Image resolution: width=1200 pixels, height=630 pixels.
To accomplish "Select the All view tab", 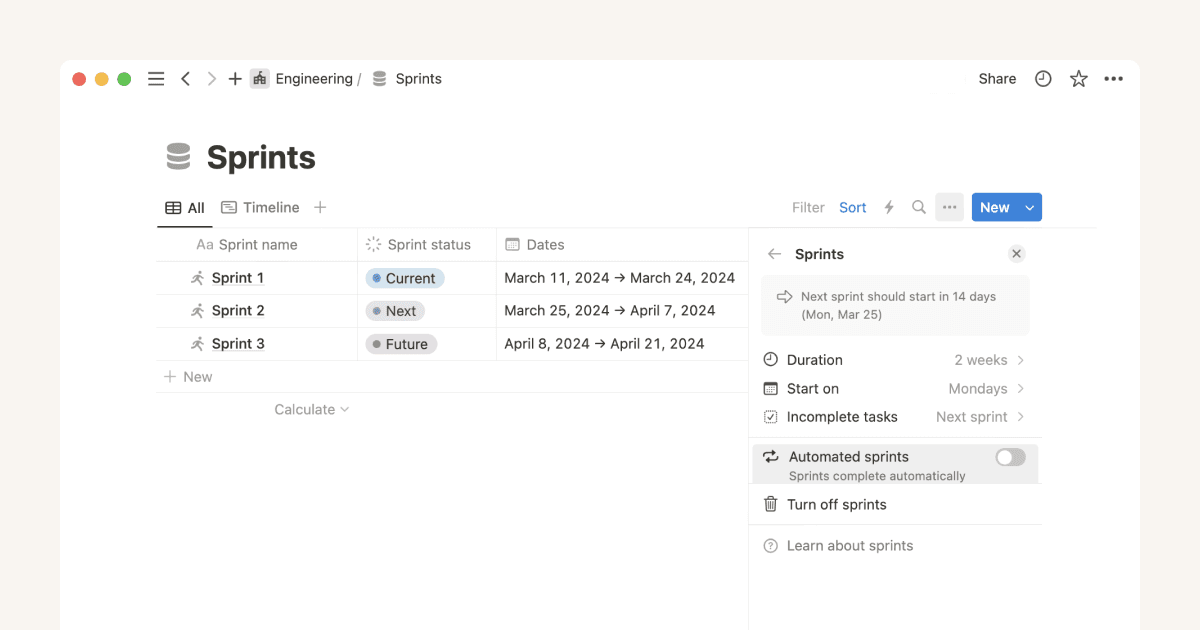I will 185,207.
